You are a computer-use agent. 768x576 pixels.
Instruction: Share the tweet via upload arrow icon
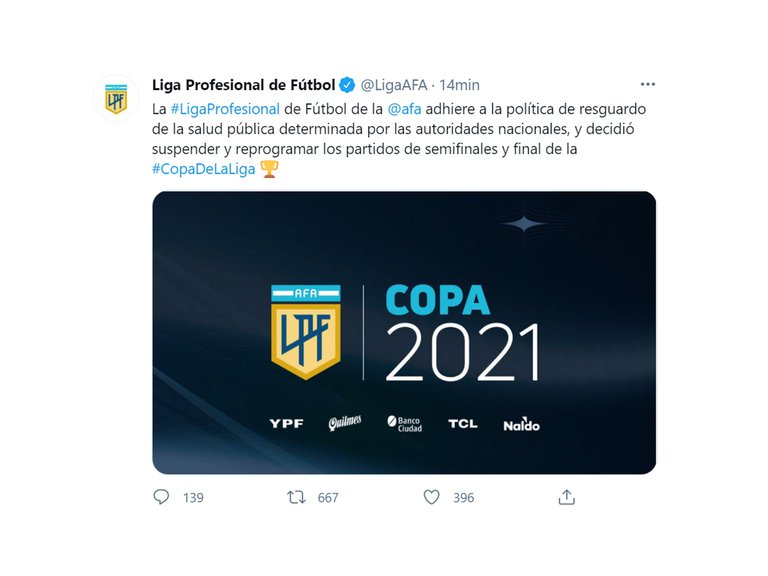tap(566, 497)
